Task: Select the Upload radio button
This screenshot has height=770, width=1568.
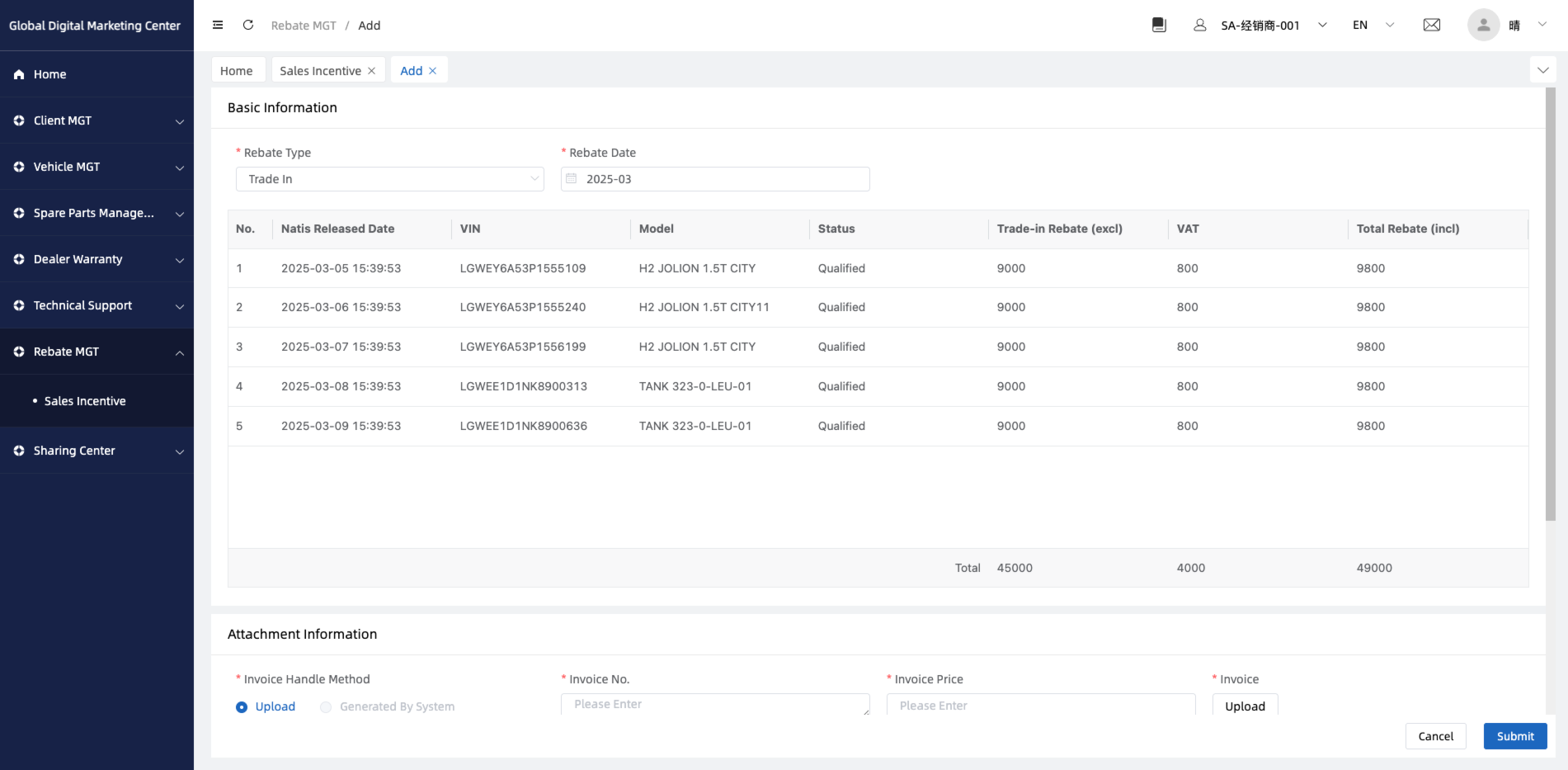Action: [x=242, y=707]
